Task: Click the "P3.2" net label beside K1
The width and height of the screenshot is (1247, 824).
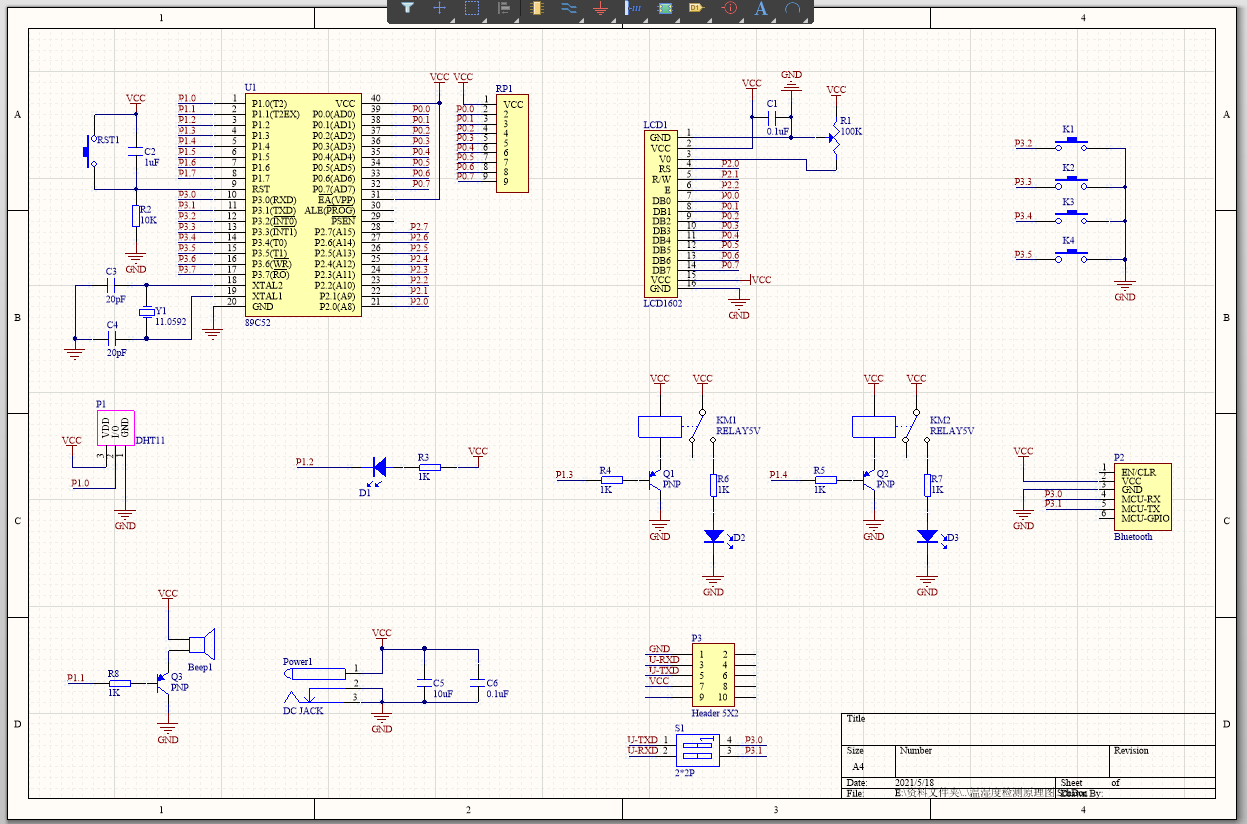Action: [x=1023, y=144]
